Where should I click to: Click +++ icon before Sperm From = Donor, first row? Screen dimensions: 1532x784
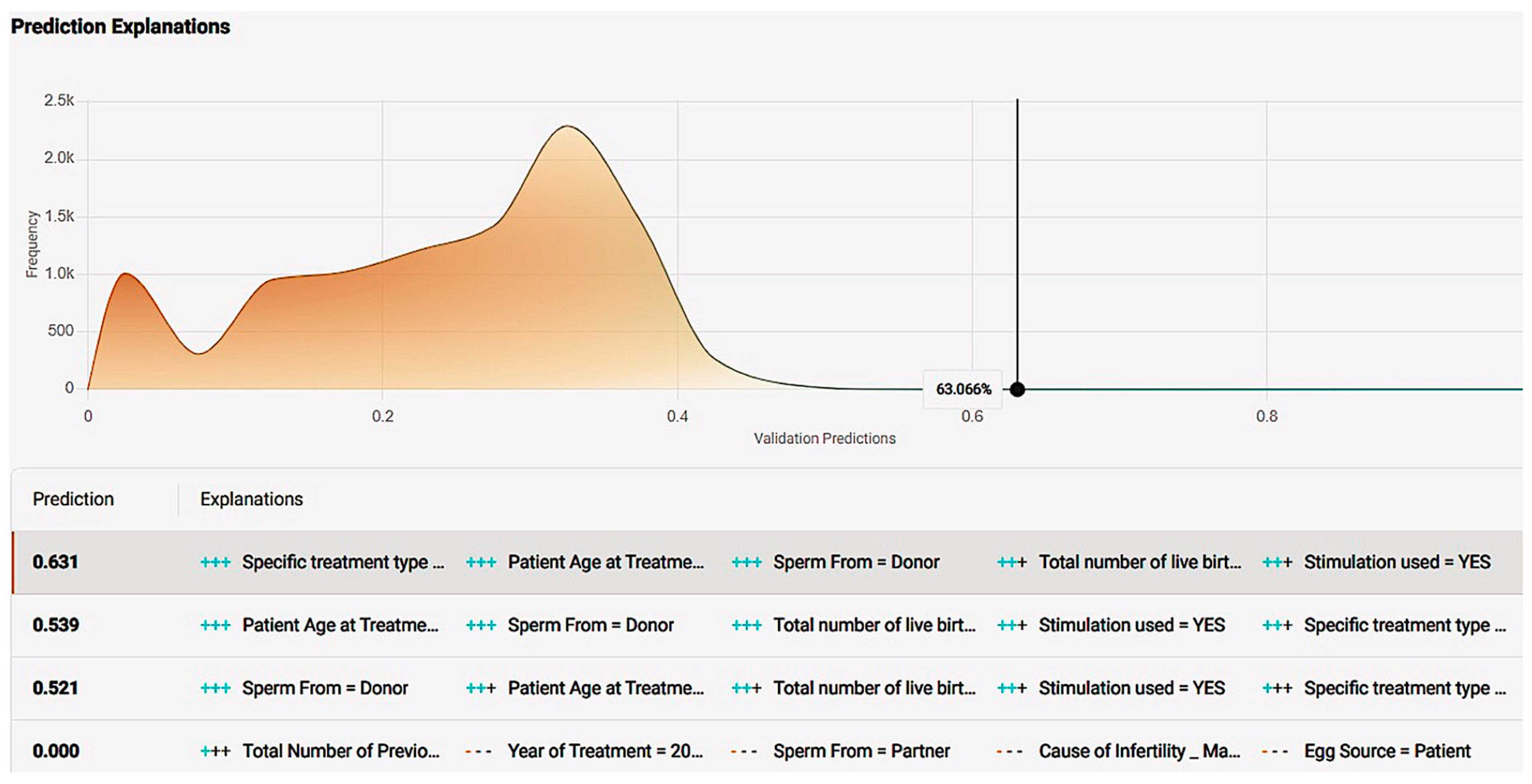pos(746,562)
